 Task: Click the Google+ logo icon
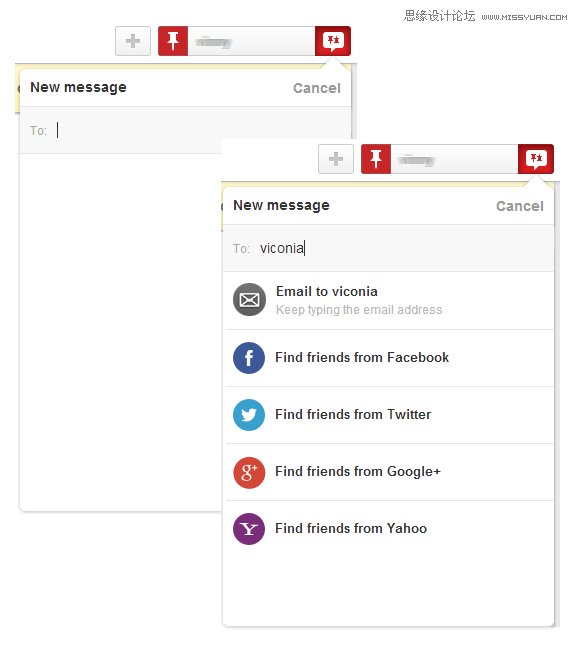(249, 472)
